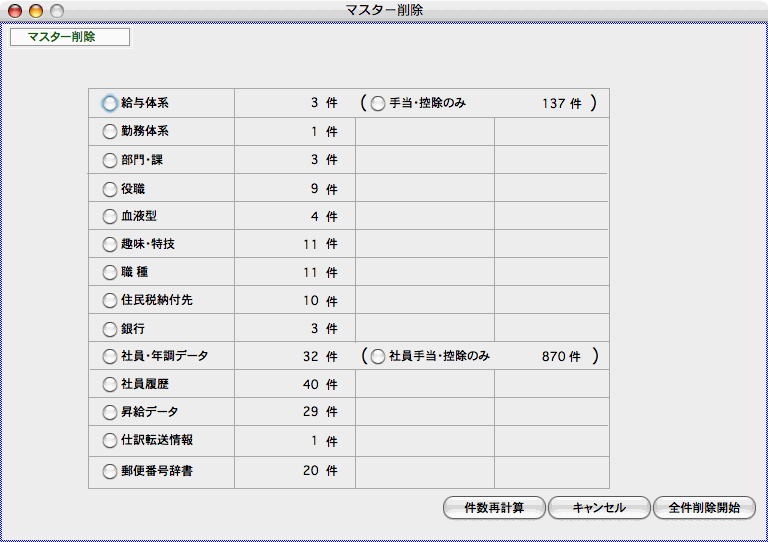Select the 社員履歴 radio button
768x542 pixels.
(x=110, y=384)
